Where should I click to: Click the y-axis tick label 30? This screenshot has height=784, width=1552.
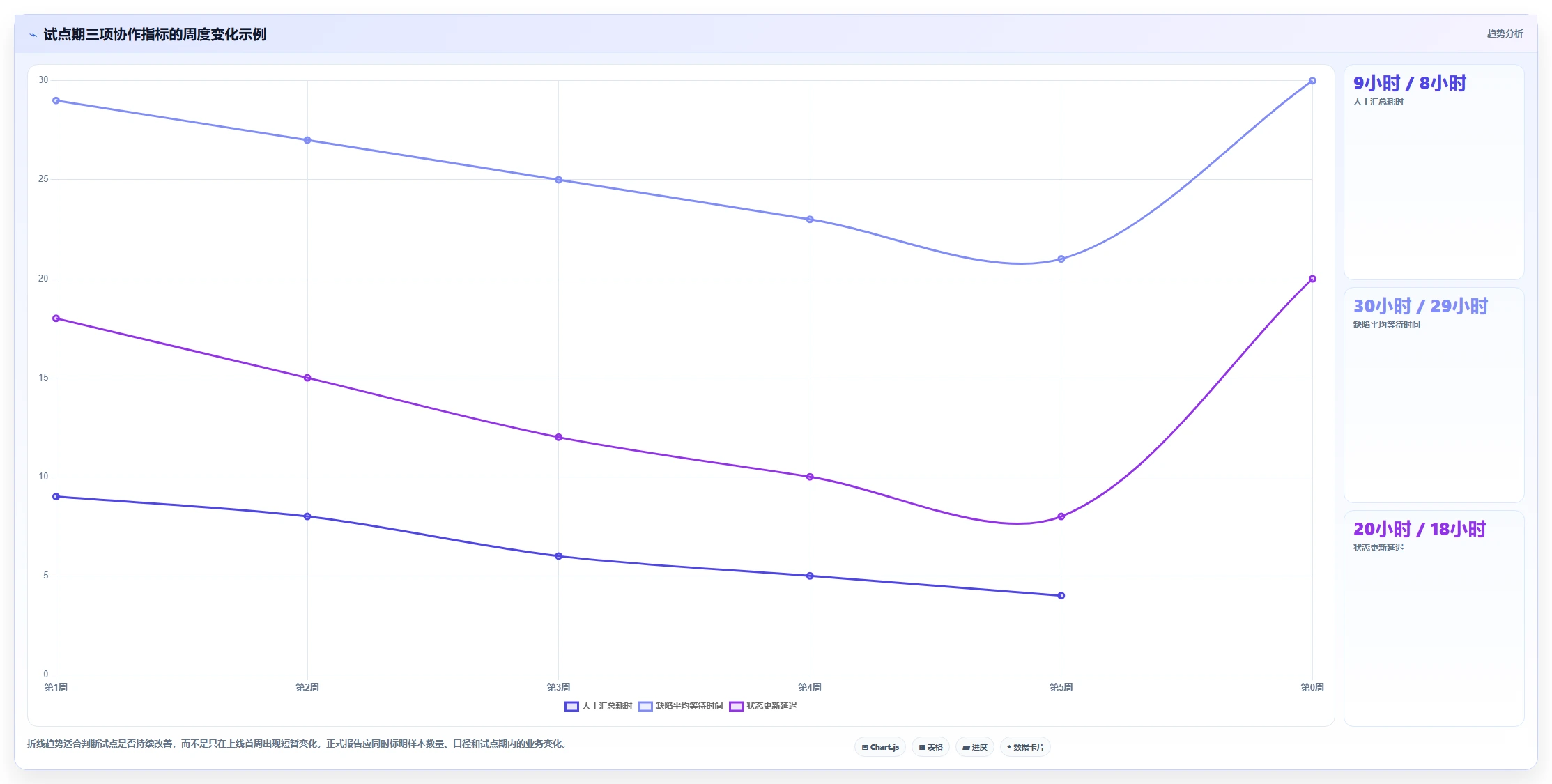(43, 80)
